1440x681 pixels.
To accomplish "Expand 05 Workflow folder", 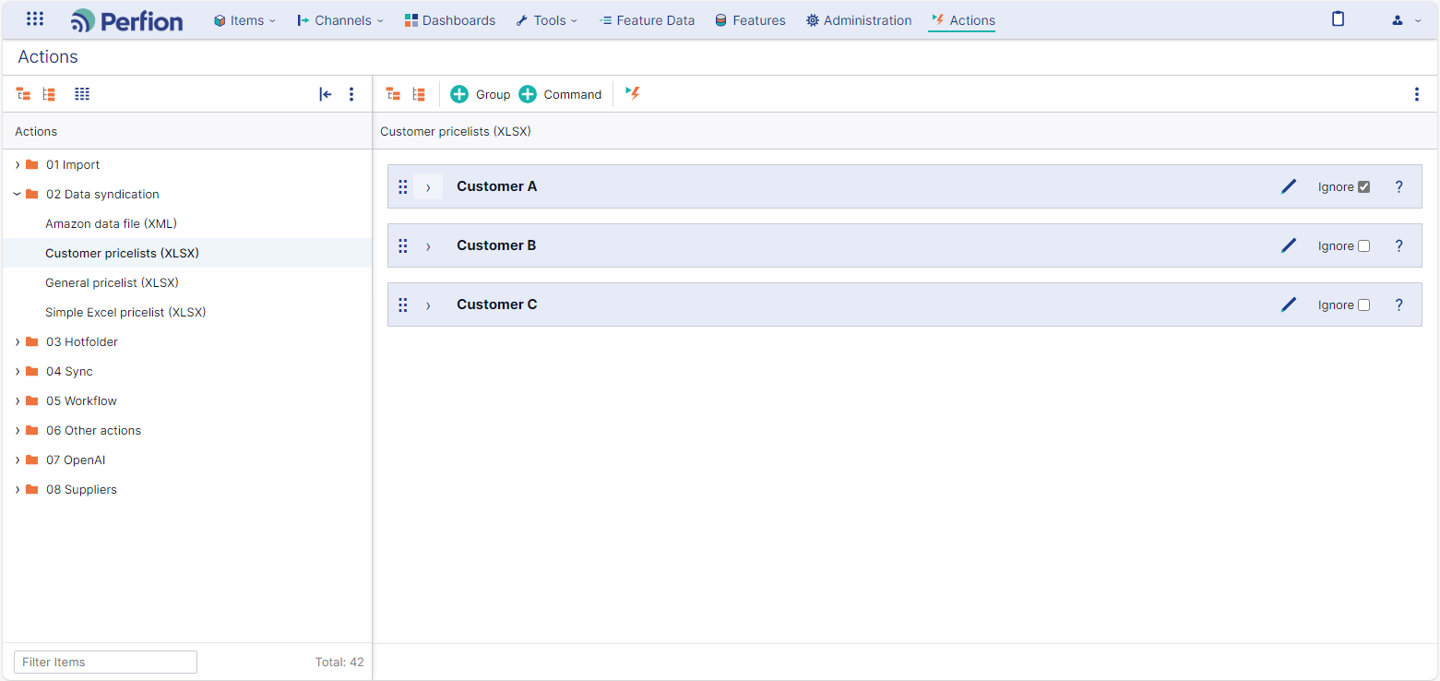I will 18,401.
